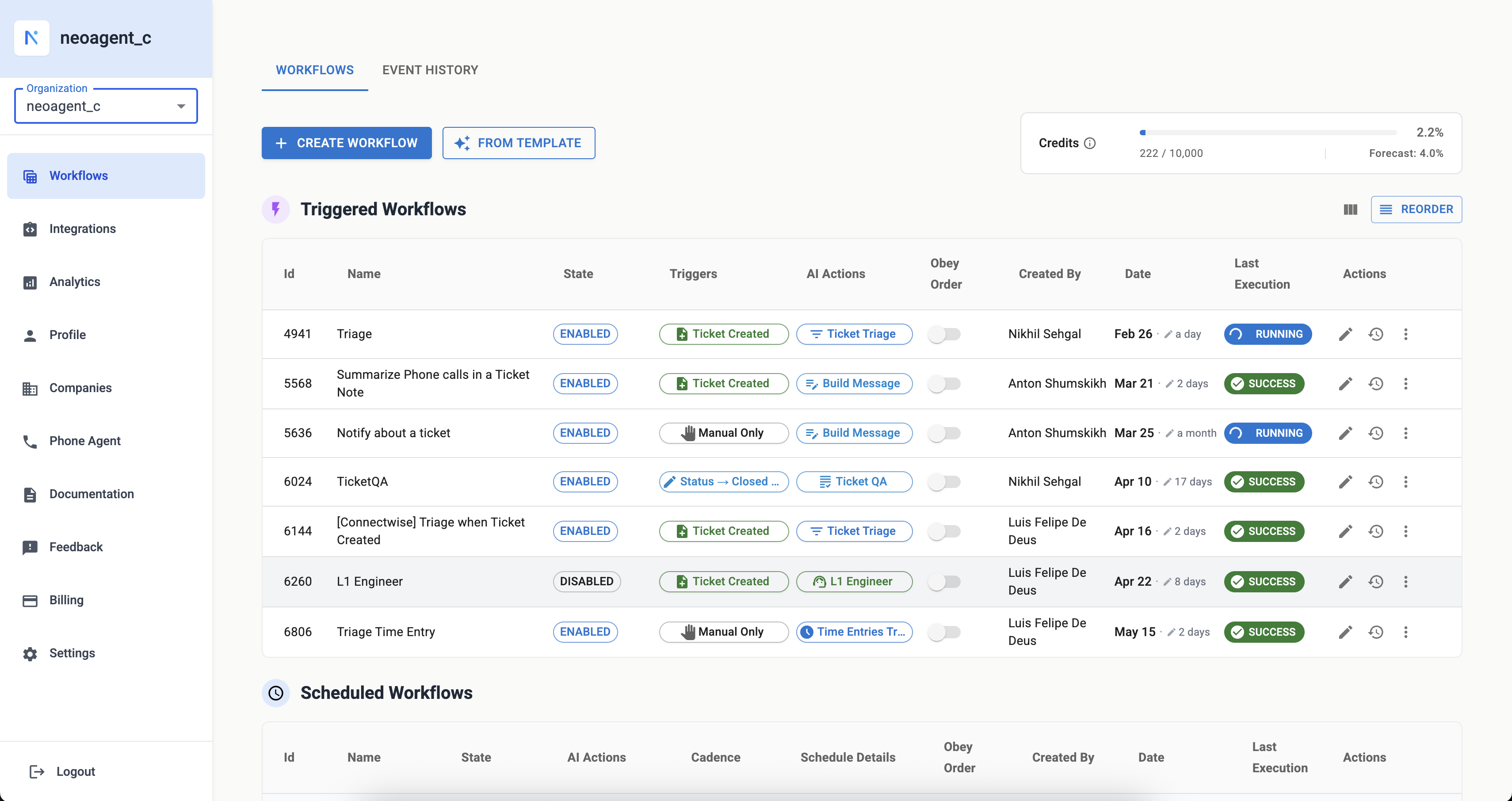
Task: Click the Reorder button
Action: click(1416, 210)
